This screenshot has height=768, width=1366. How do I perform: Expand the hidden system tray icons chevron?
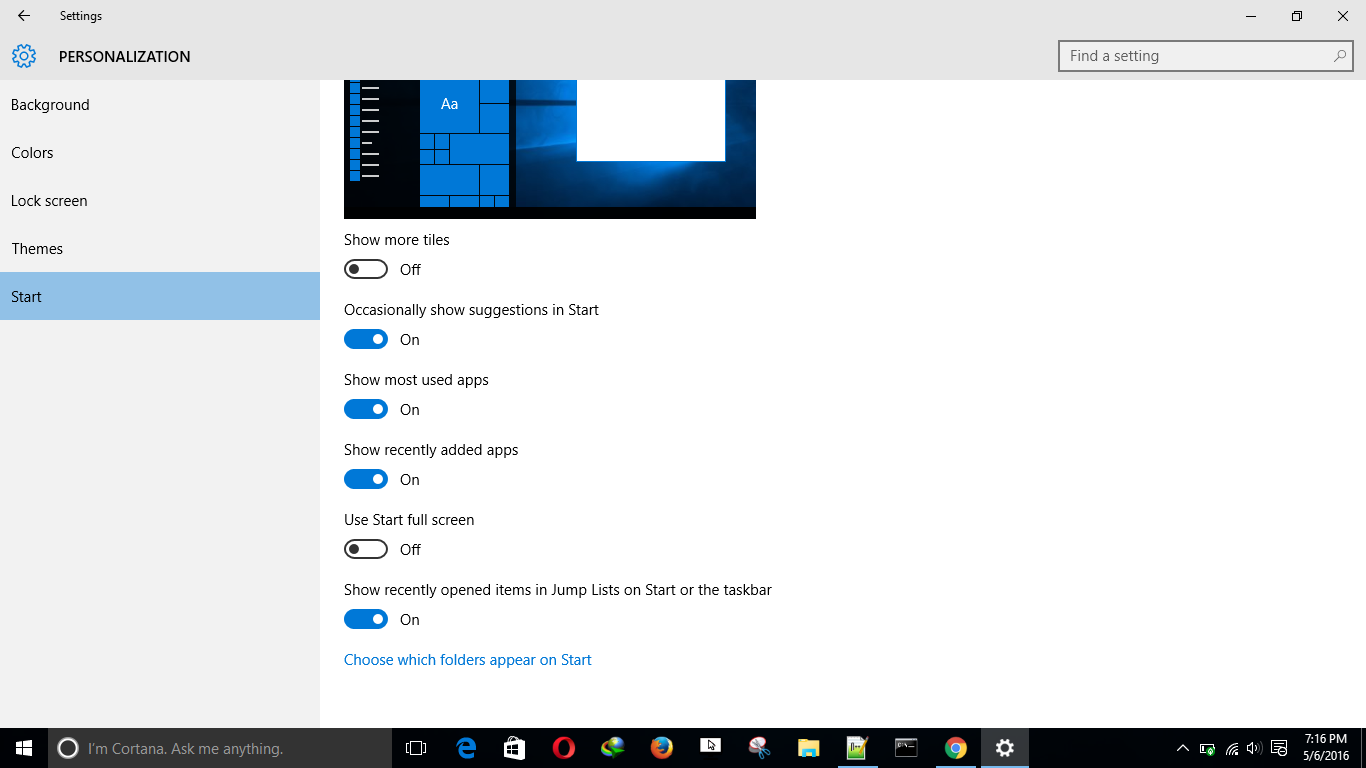(1182, 748)
